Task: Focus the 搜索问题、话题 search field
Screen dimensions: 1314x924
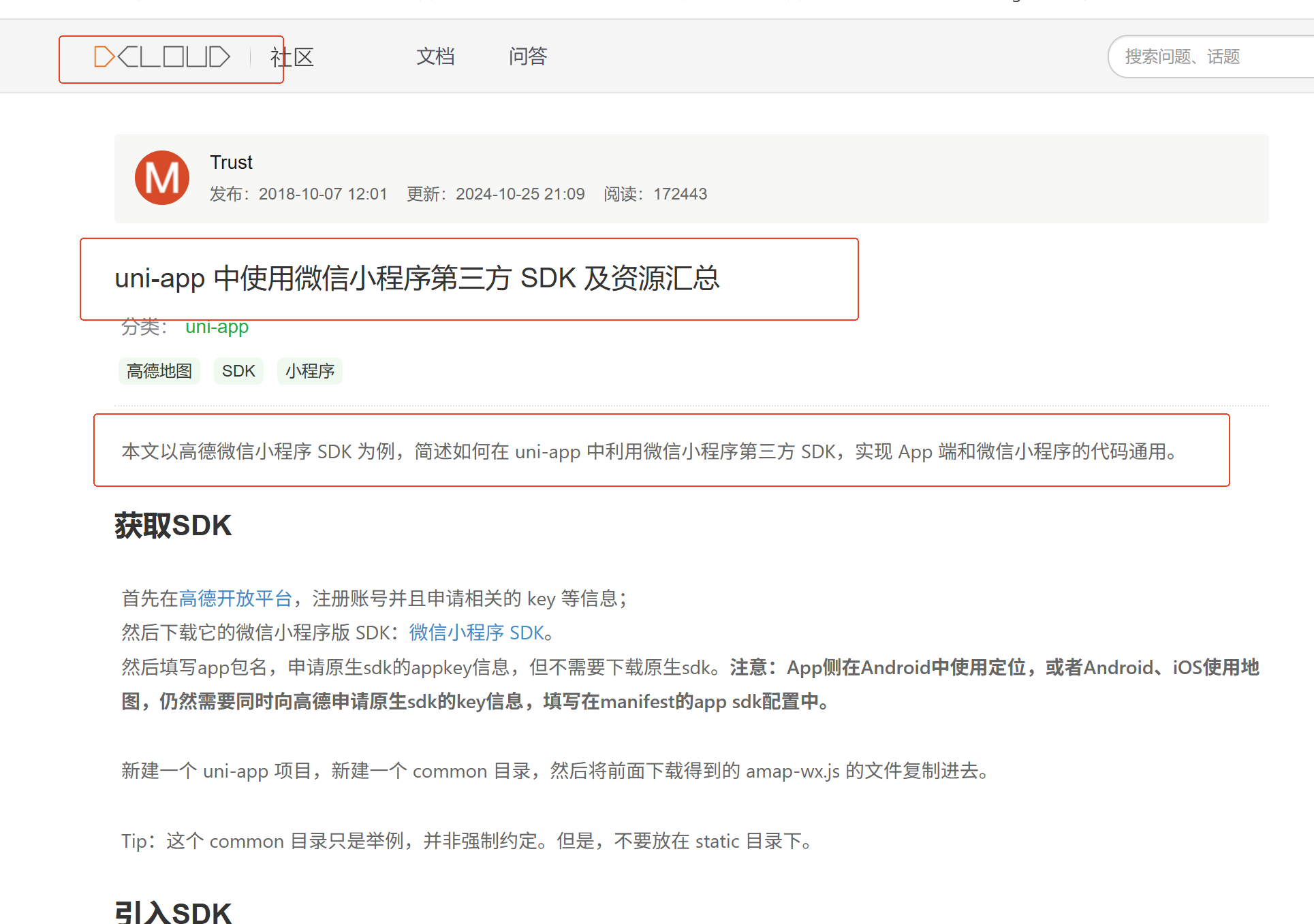Action: click(x=1211, y=57)
